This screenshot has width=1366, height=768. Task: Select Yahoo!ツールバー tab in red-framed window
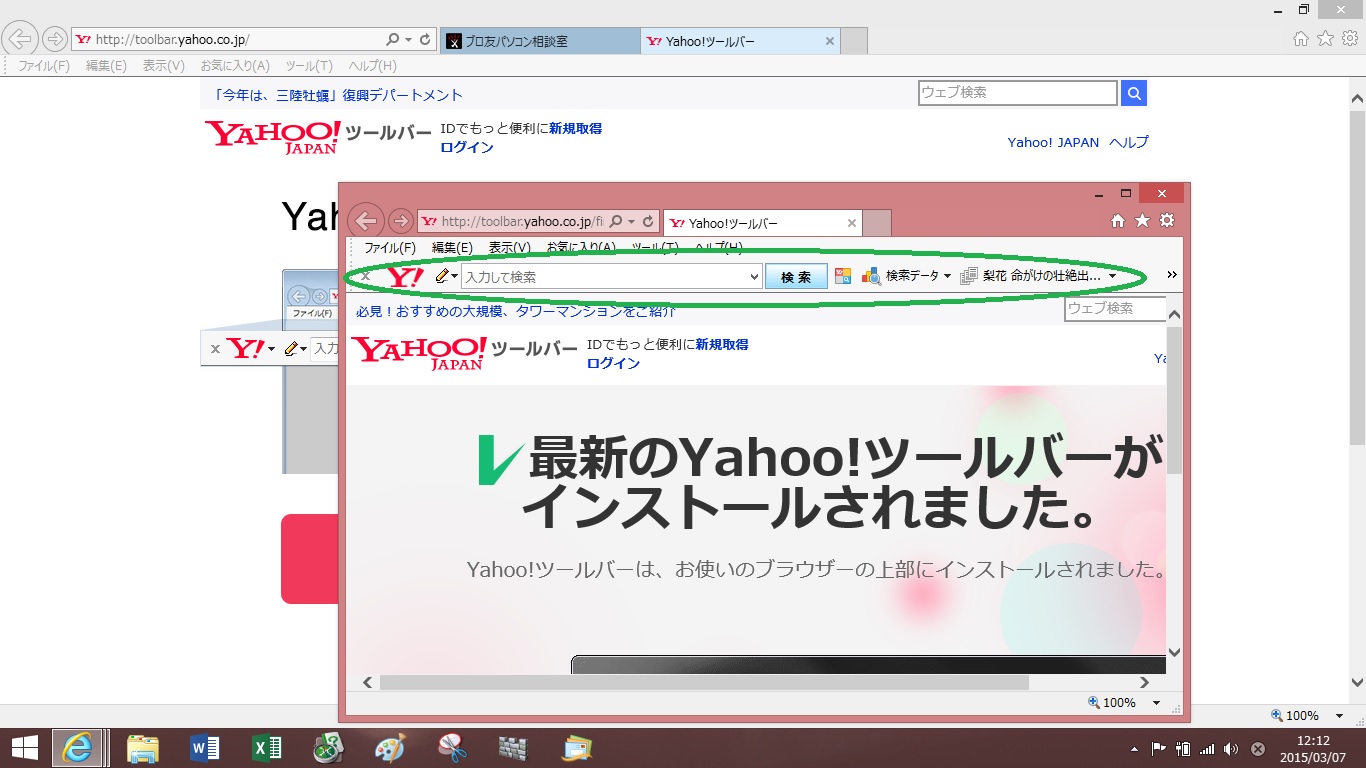[762, 223]
